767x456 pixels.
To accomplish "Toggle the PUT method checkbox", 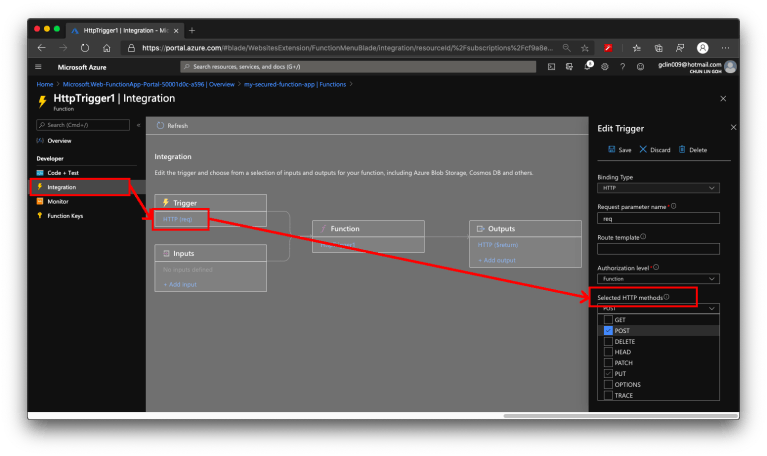I will point(608,373).
